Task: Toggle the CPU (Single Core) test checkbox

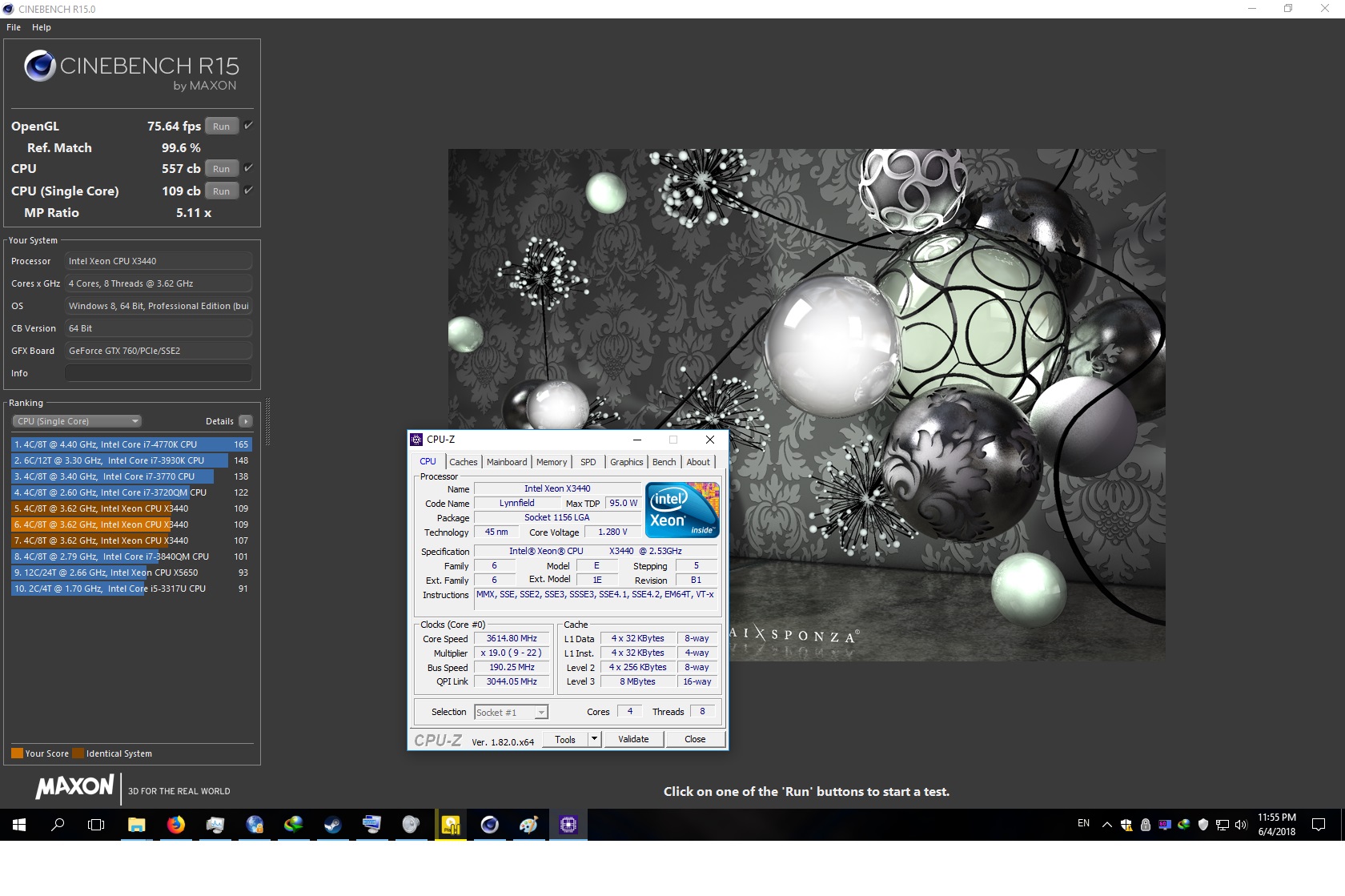Action: (249, 191)
